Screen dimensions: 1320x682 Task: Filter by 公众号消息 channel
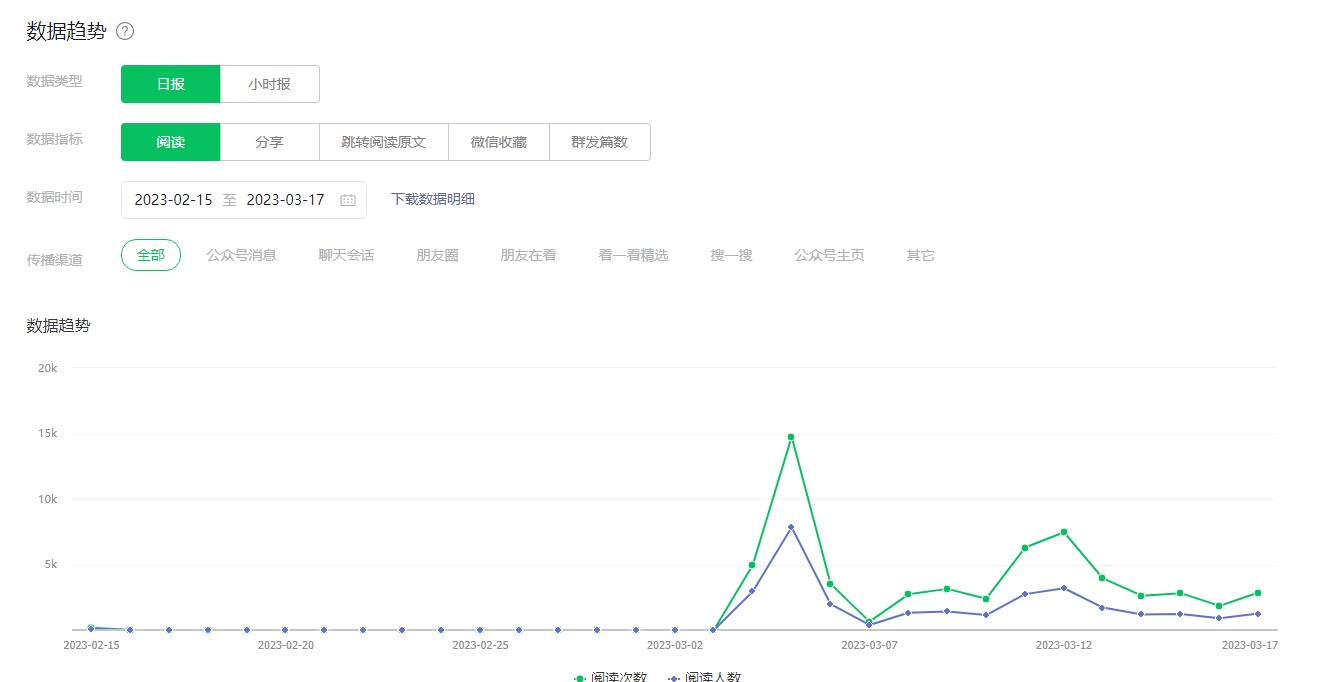click(x=242, y=255)
